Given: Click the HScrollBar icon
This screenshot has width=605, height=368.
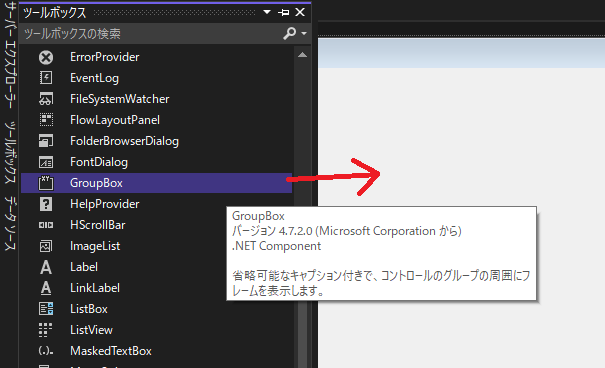Looking at the screenshot, I should click(46, 225).
